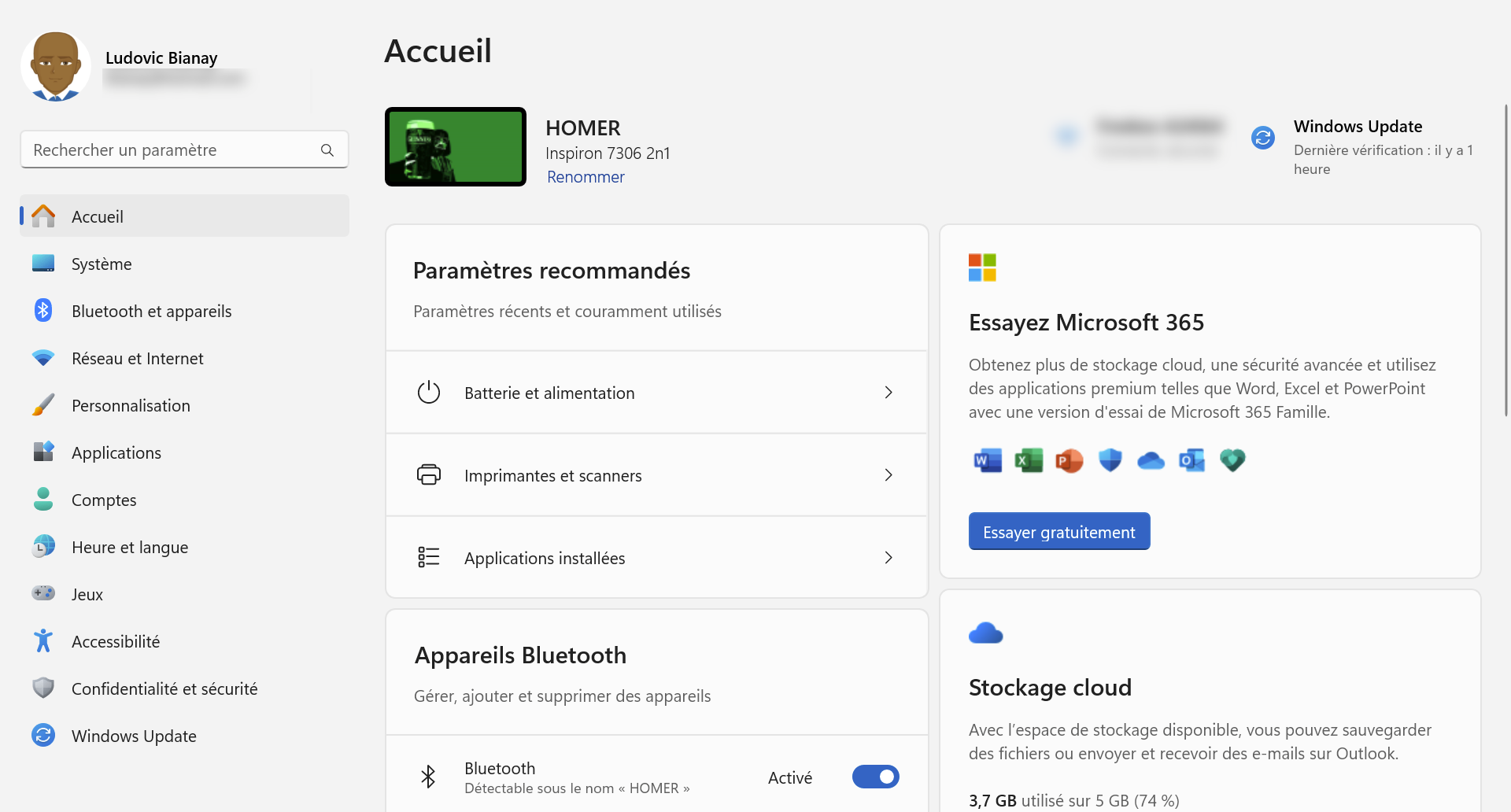Click the Renommer link under HOMER

point(586,177)
